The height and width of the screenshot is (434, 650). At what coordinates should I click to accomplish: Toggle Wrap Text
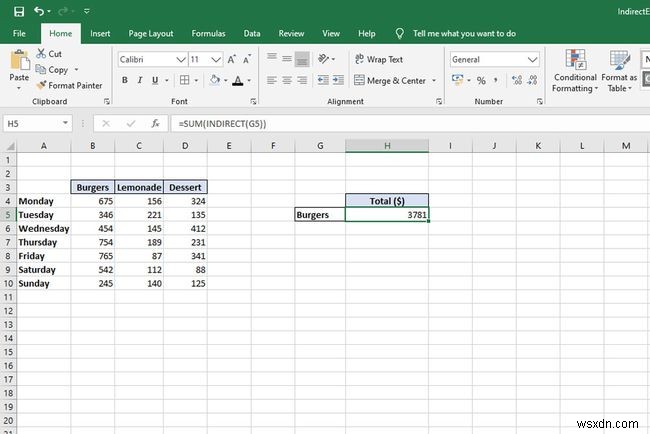pos(378,59)
